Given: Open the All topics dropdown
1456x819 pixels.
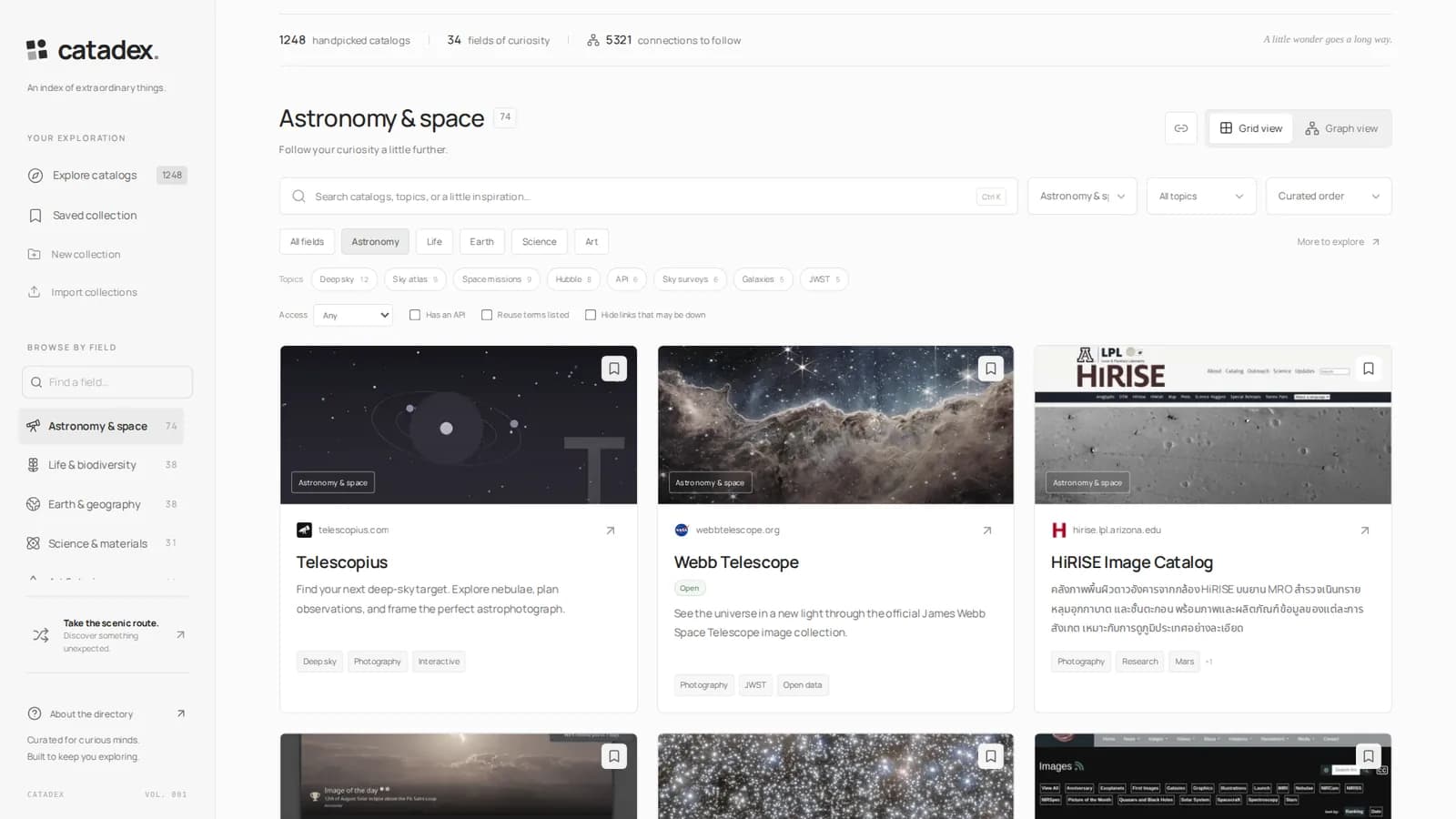Looking at the screenshot, I should tap(1201, 197).
